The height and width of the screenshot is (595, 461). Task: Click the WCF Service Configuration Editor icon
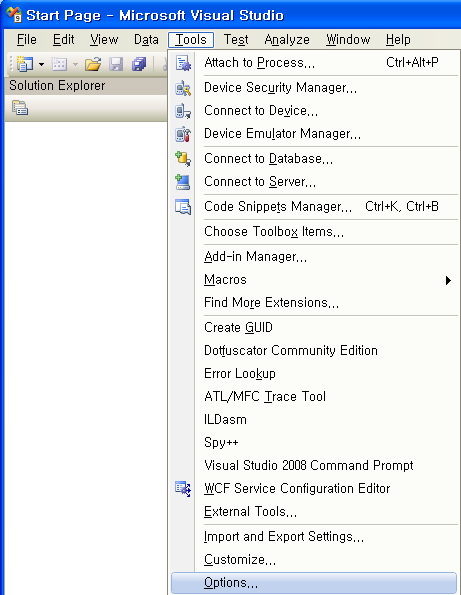click(x=183, y=489)
